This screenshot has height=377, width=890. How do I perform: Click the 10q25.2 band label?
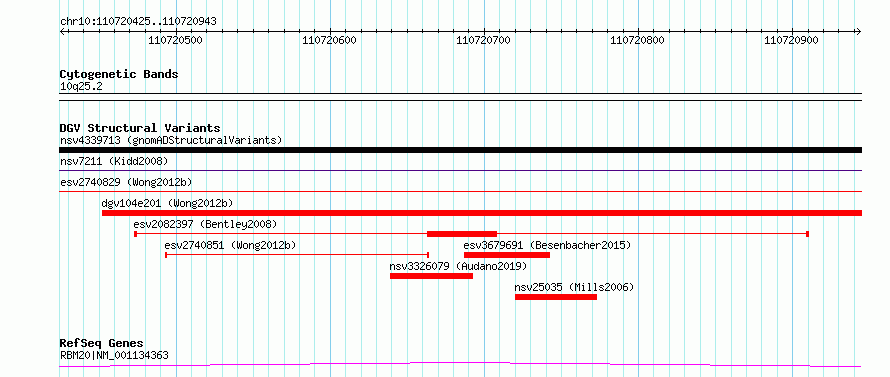tap(81, 87)
